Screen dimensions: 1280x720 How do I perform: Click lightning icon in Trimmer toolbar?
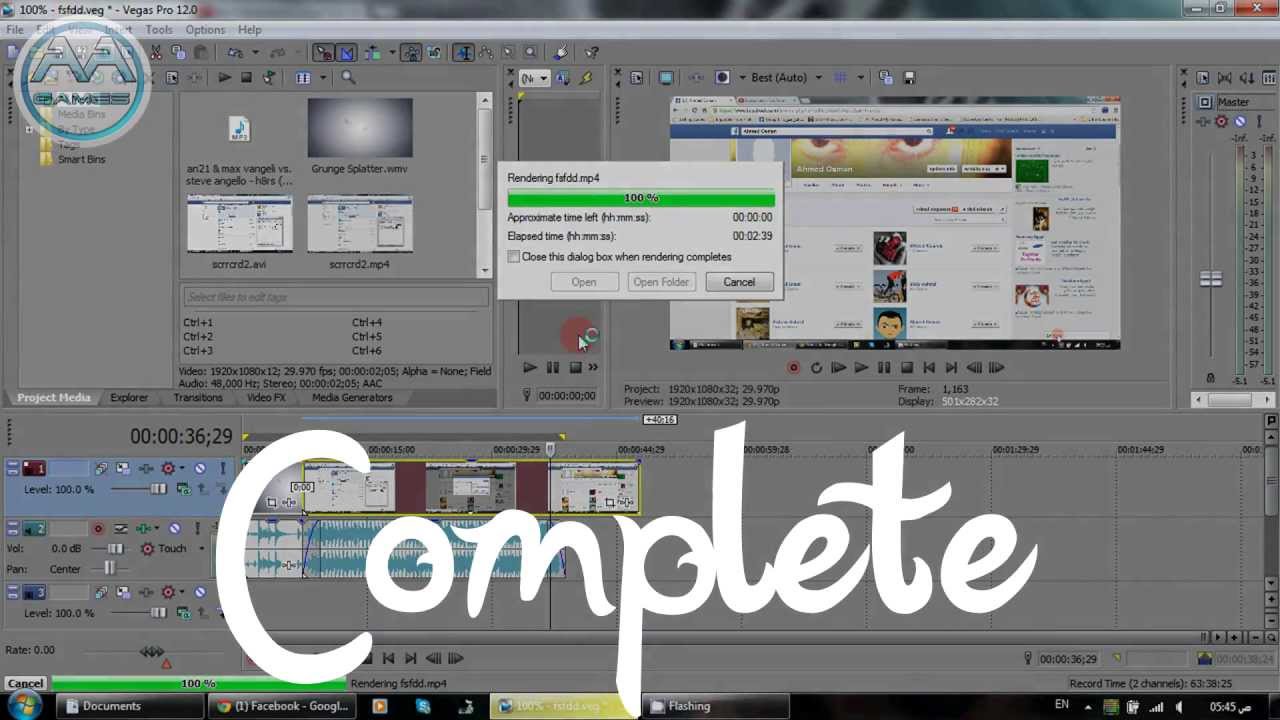coord(586,77)
